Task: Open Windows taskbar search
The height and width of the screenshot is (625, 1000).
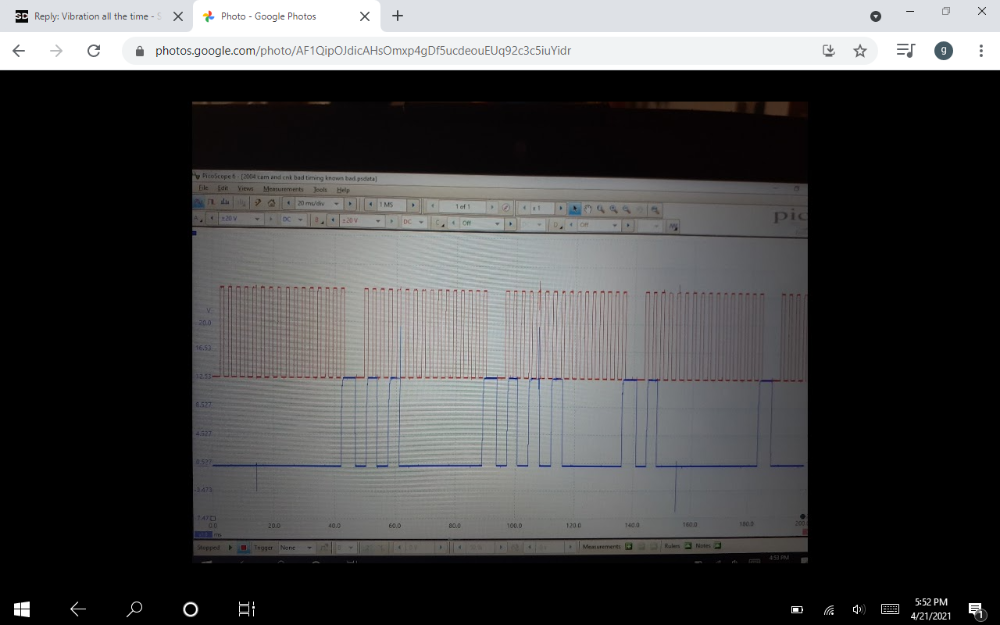Action: [134, 608]
